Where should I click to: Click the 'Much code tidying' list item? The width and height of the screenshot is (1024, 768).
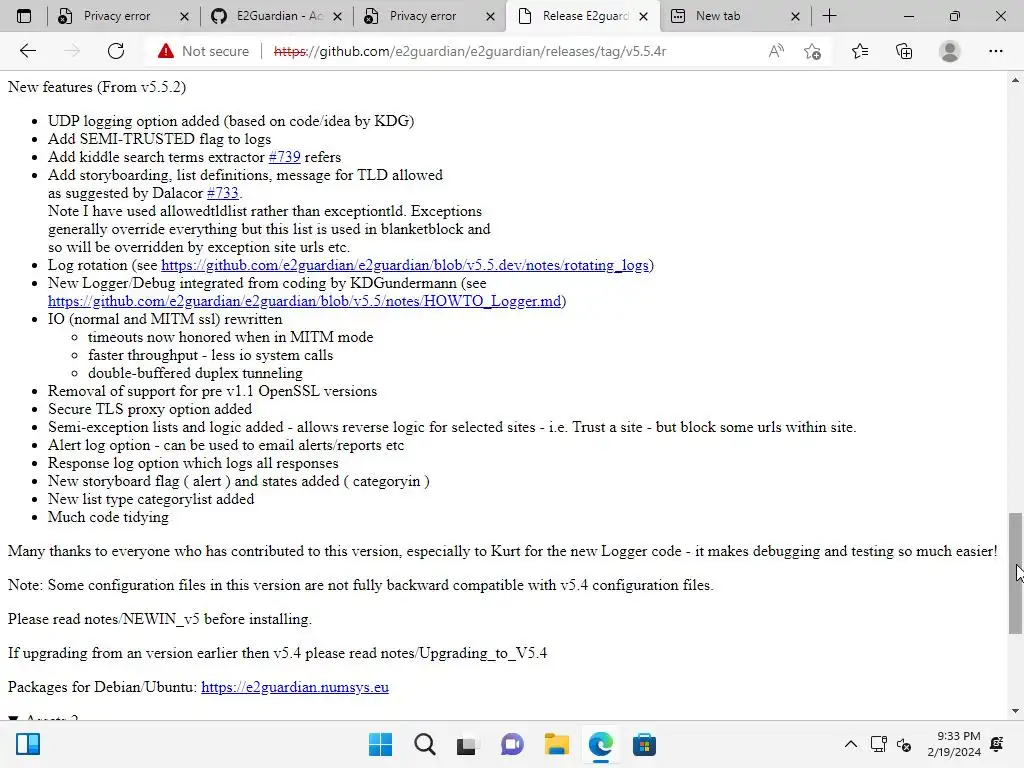tap(108, 517)
